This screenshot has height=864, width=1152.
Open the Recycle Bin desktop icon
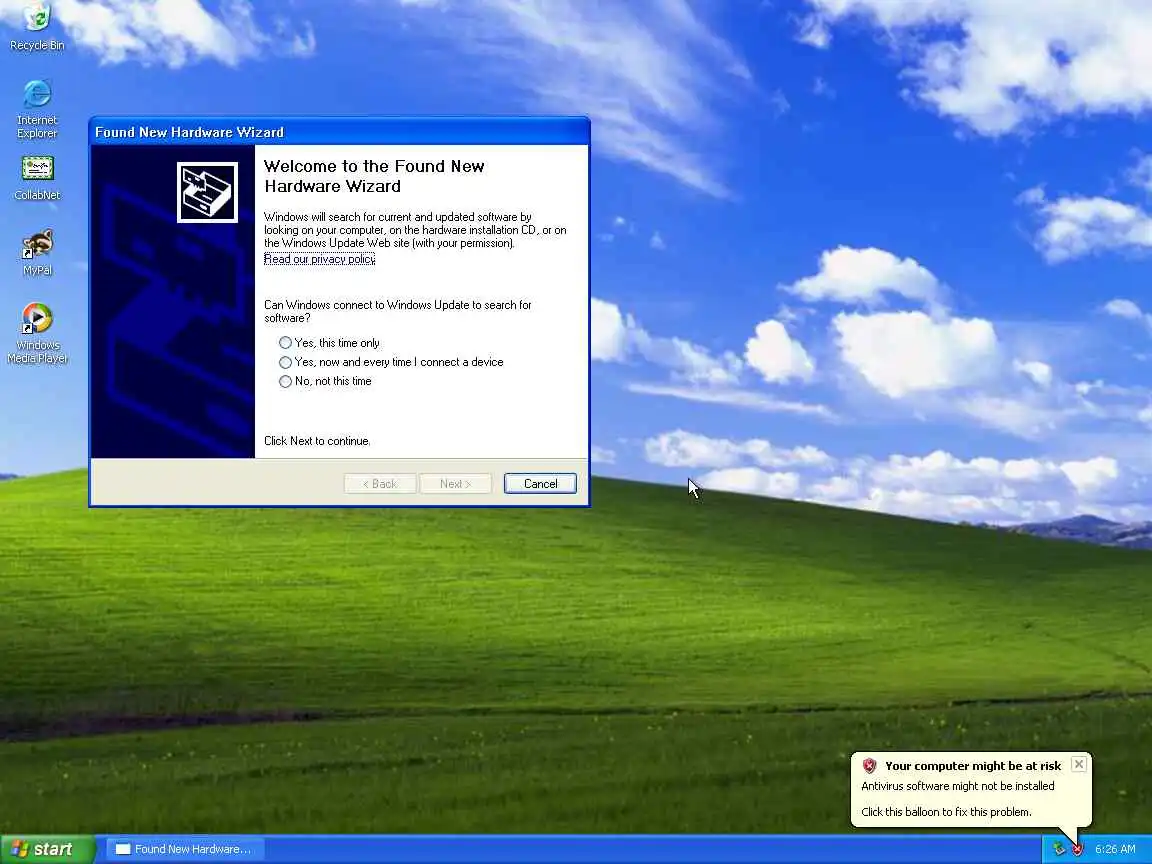[37, 26]
